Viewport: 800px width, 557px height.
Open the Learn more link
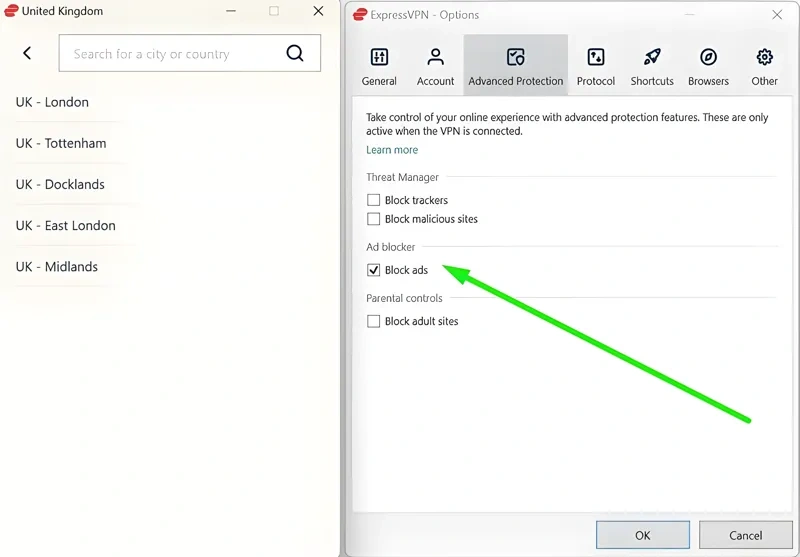(x=392, y=150)
